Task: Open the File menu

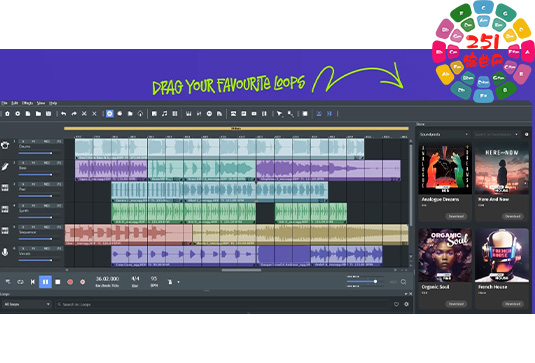Action: tap(4, 103)
